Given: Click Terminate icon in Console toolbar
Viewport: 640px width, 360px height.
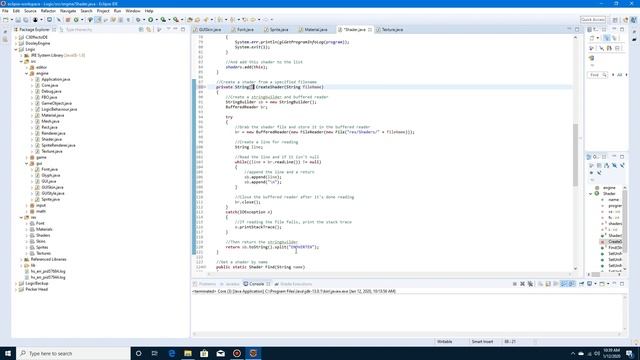Looking at the screenshot, I should pos(514,284).
